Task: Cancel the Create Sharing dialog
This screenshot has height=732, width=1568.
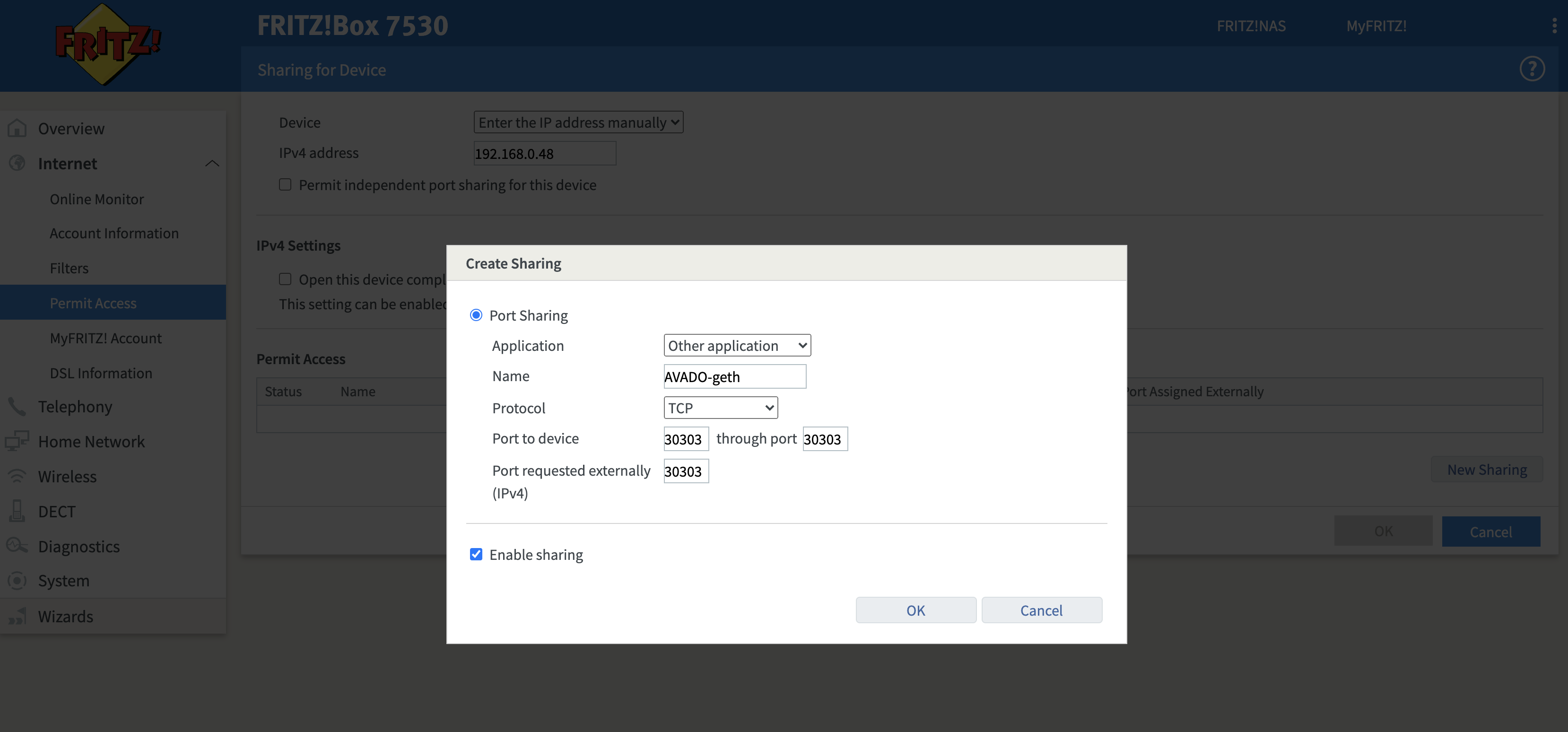Action: 1041,610
